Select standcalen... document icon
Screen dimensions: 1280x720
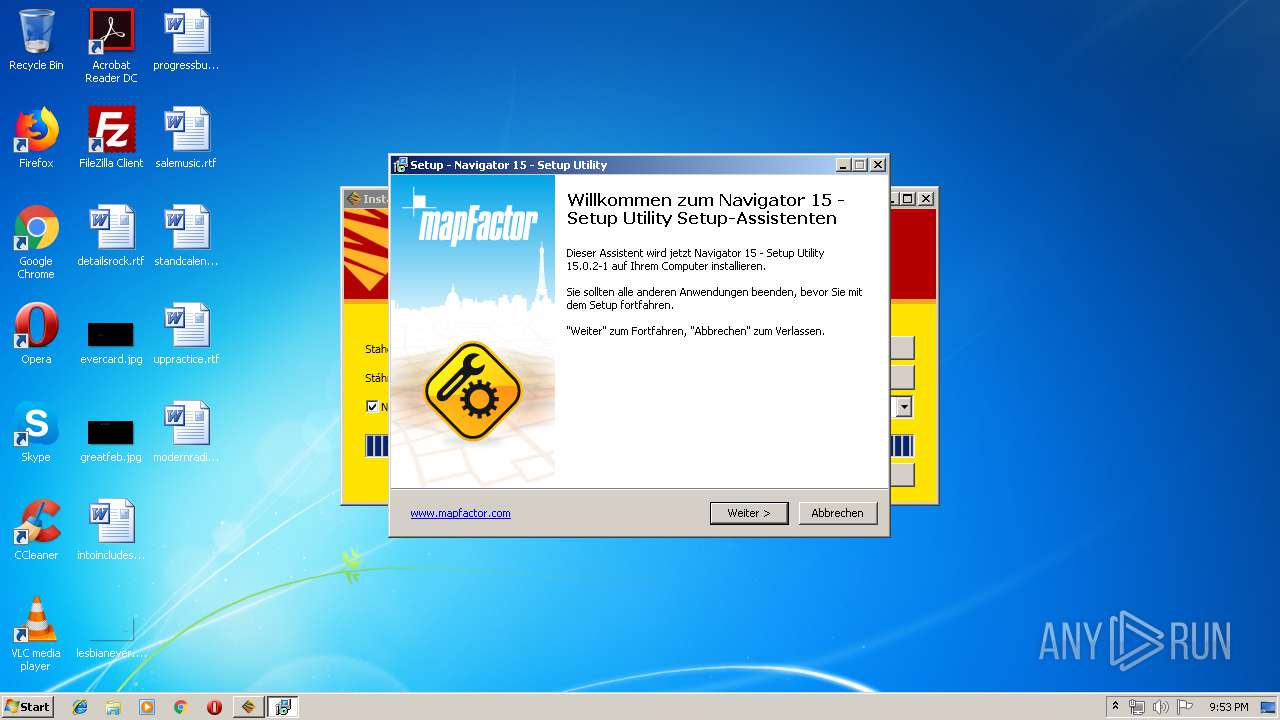coord(186,236)
